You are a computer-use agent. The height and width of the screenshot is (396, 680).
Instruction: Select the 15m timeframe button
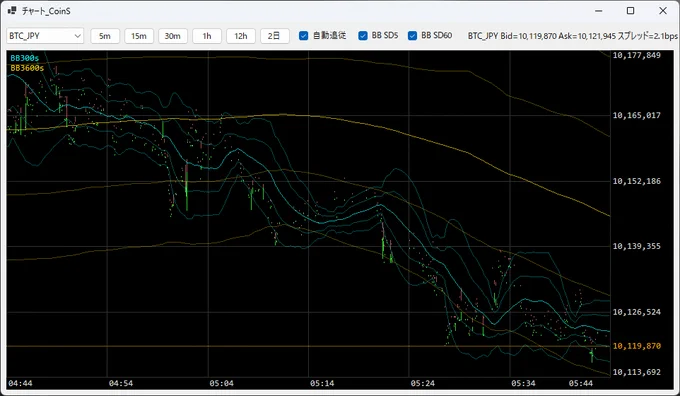click(139, 36)
